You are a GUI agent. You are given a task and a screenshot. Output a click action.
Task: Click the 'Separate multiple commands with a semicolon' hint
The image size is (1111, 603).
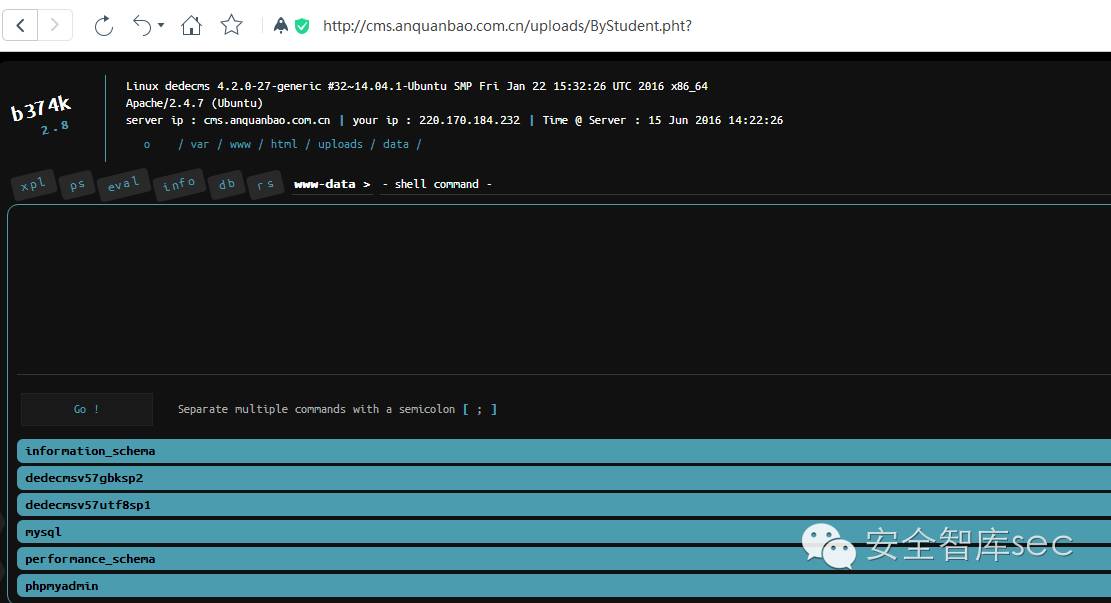pos(316,409)
